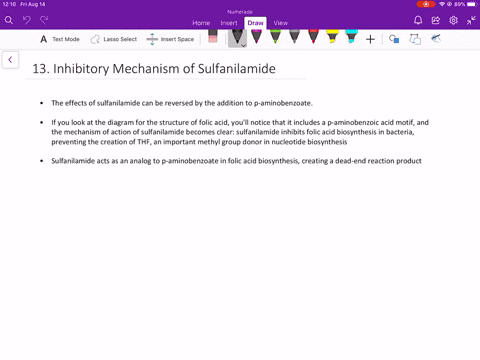Choose Insert Space tool
The width and height of the screenshot is (480, 360).
point(170,39)
